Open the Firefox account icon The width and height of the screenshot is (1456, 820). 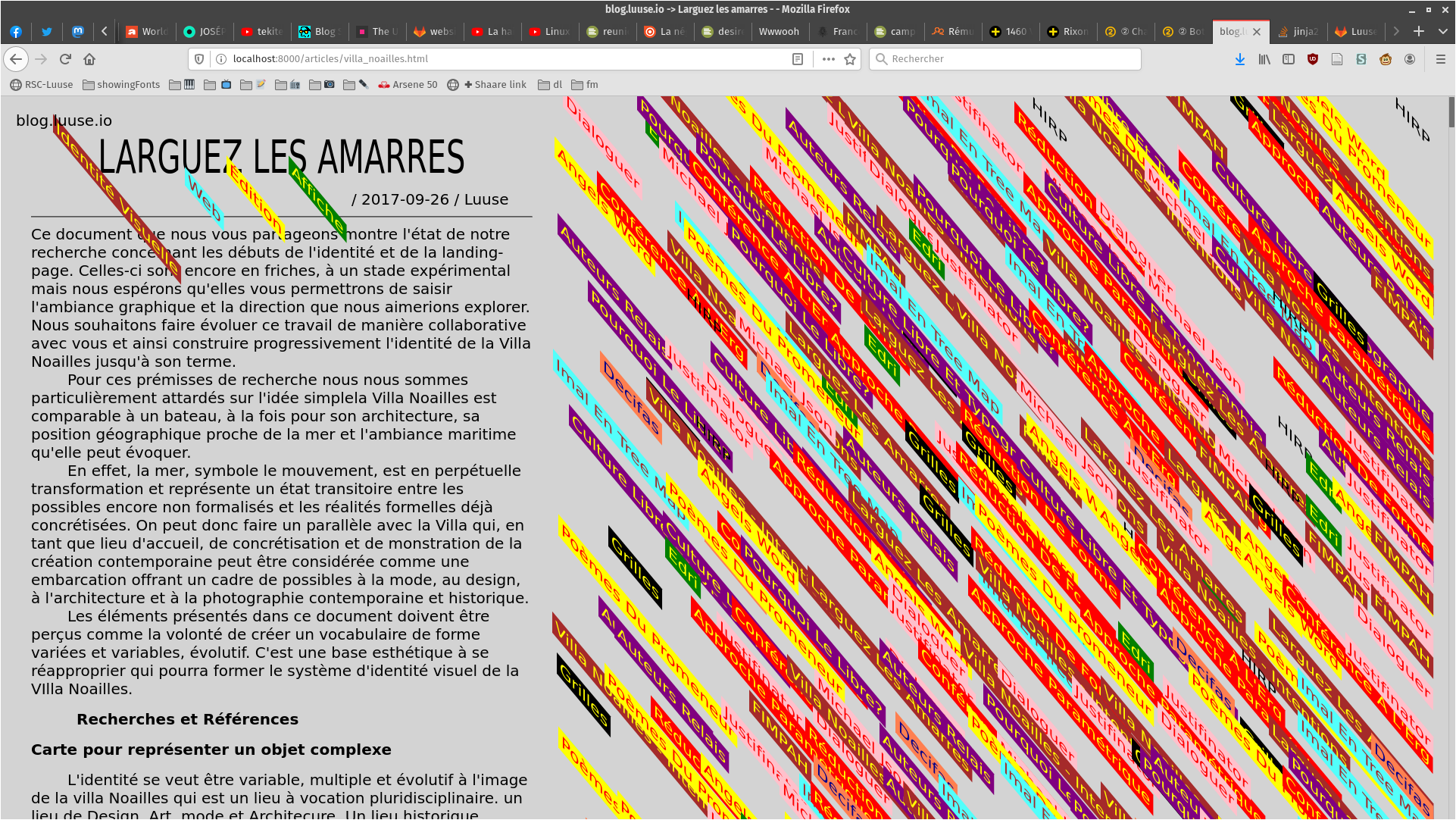click(x=1410, y=59)
